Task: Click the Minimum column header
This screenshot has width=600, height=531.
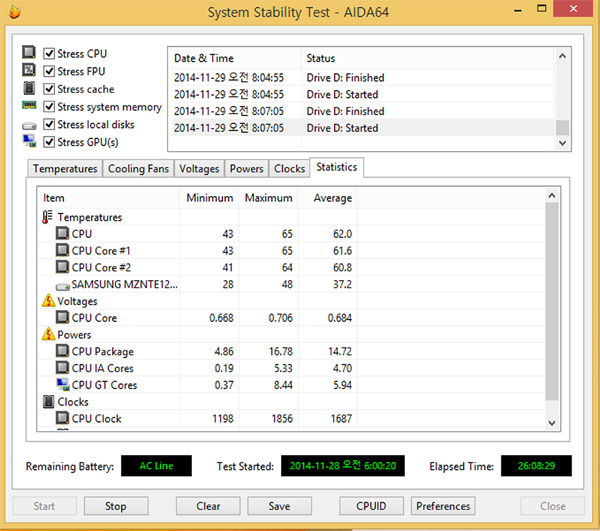Action: pos(209,198)
